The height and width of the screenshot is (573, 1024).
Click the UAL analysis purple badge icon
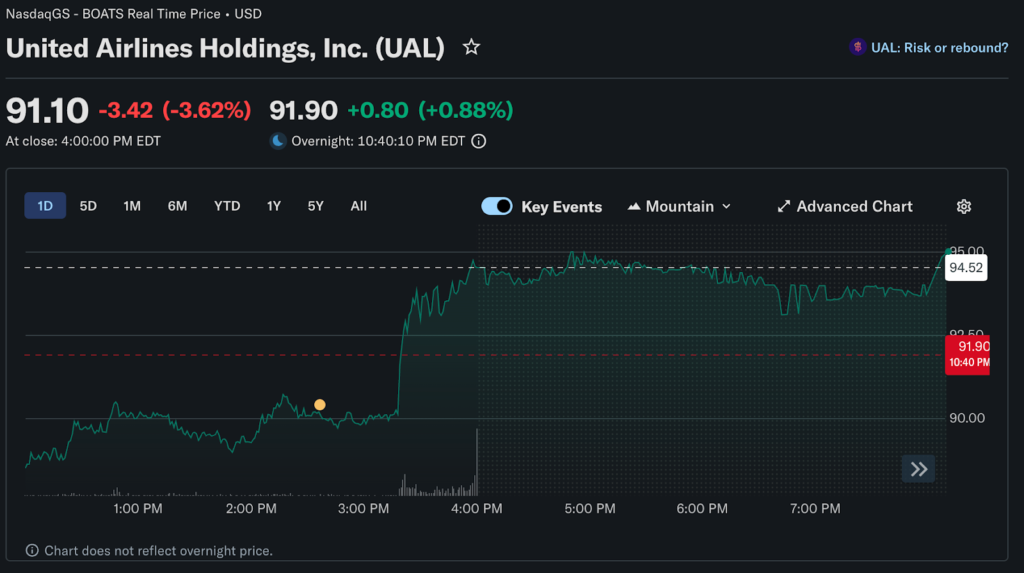857,47
